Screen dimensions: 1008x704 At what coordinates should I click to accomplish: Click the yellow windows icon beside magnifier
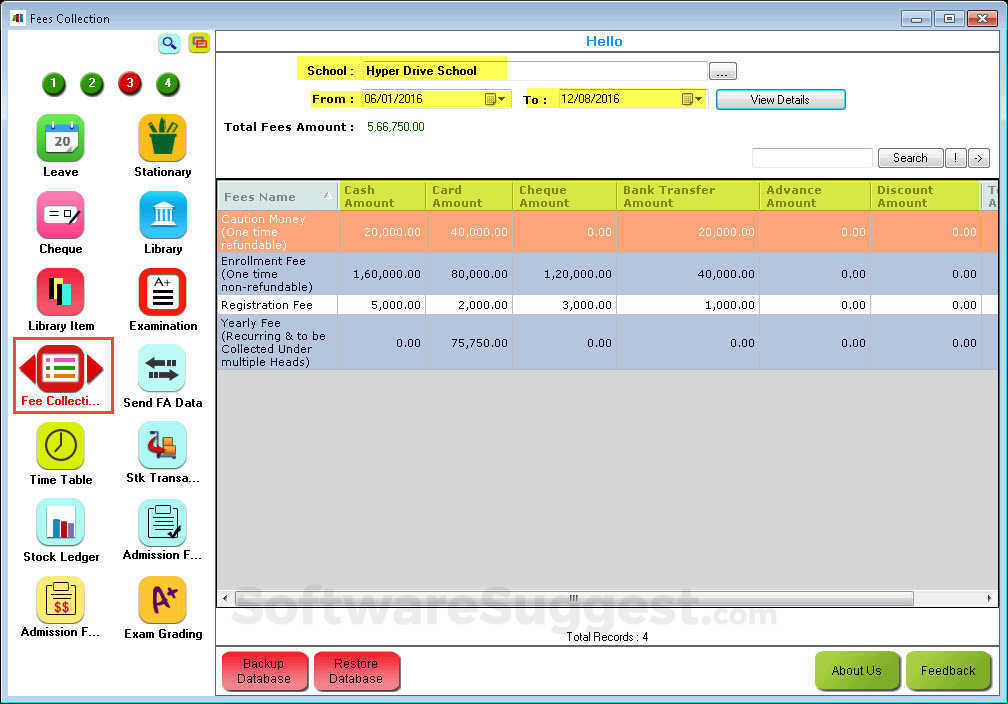(x=199, y=43)
